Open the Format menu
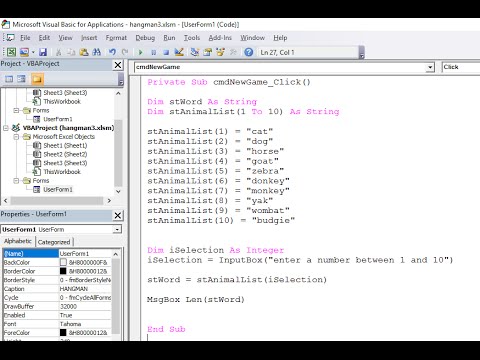 (116, 38)
